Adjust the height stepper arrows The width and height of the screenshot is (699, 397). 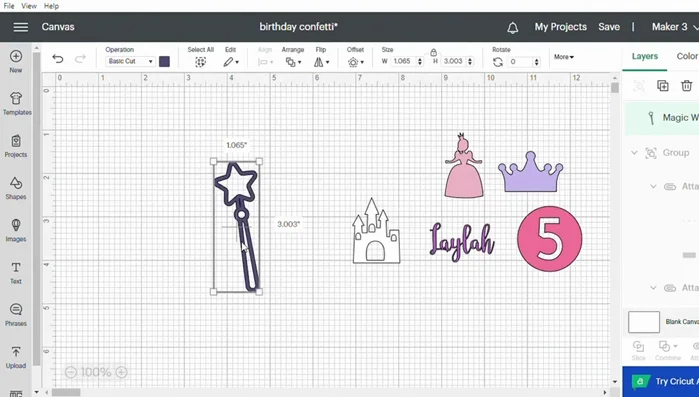coord(470,61)
